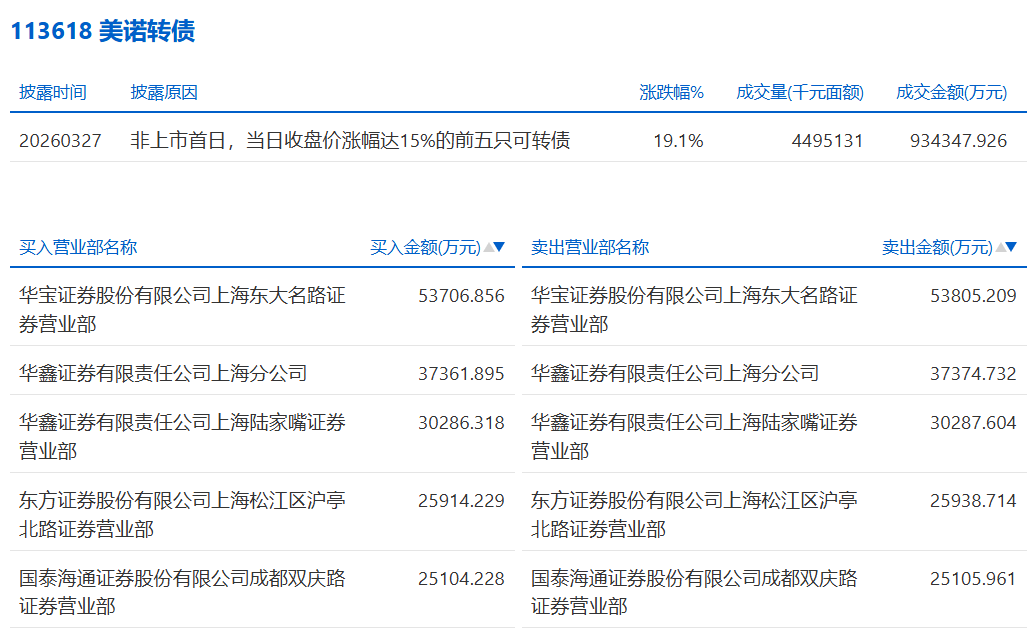Click the 卖出营业部名称 column header
The width and height of the screenshot is (1032, 633).
point(590,247)
